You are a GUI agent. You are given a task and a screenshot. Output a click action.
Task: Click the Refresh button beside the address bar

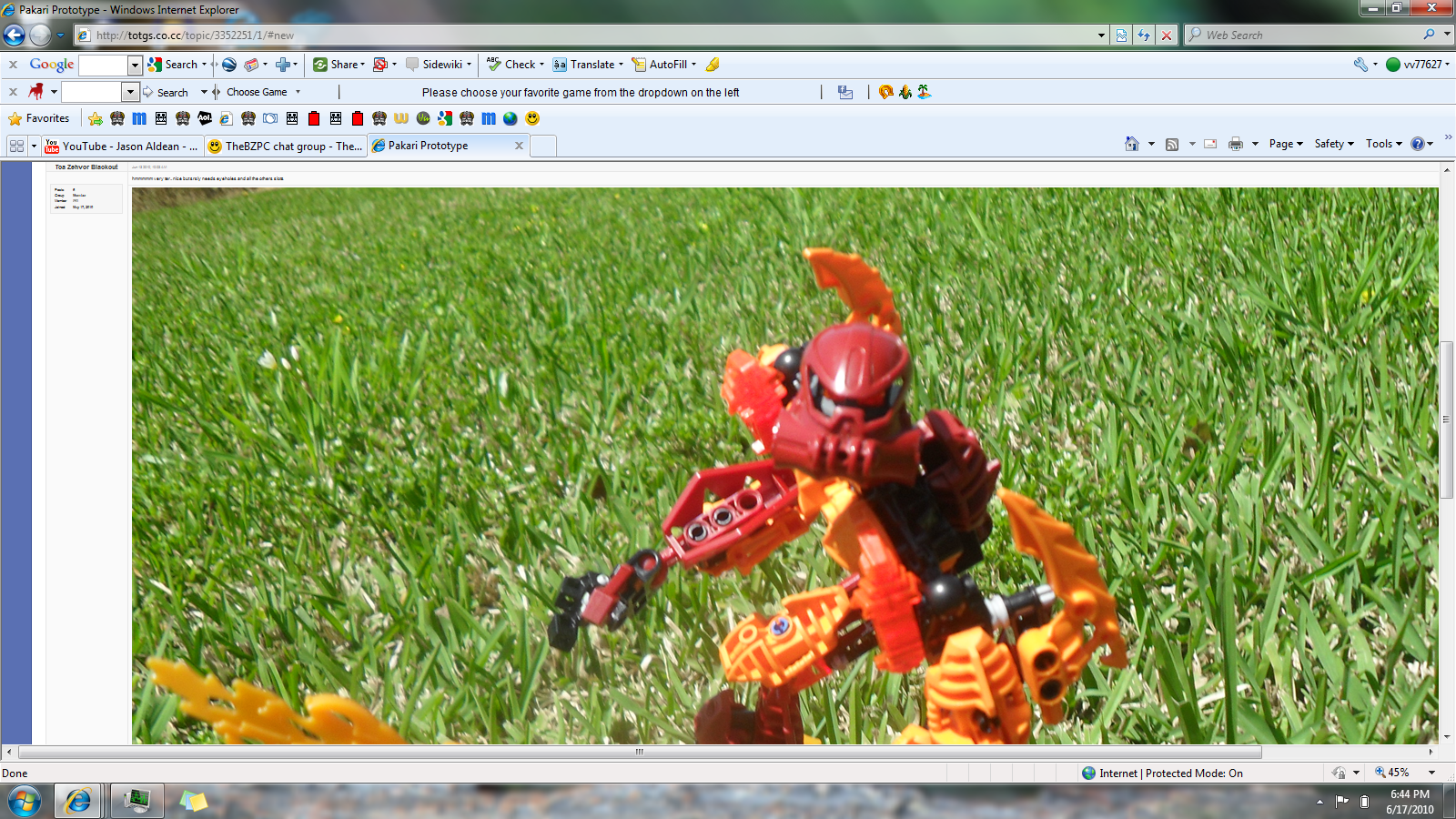pyautogui.click(x=1144, y=35)
